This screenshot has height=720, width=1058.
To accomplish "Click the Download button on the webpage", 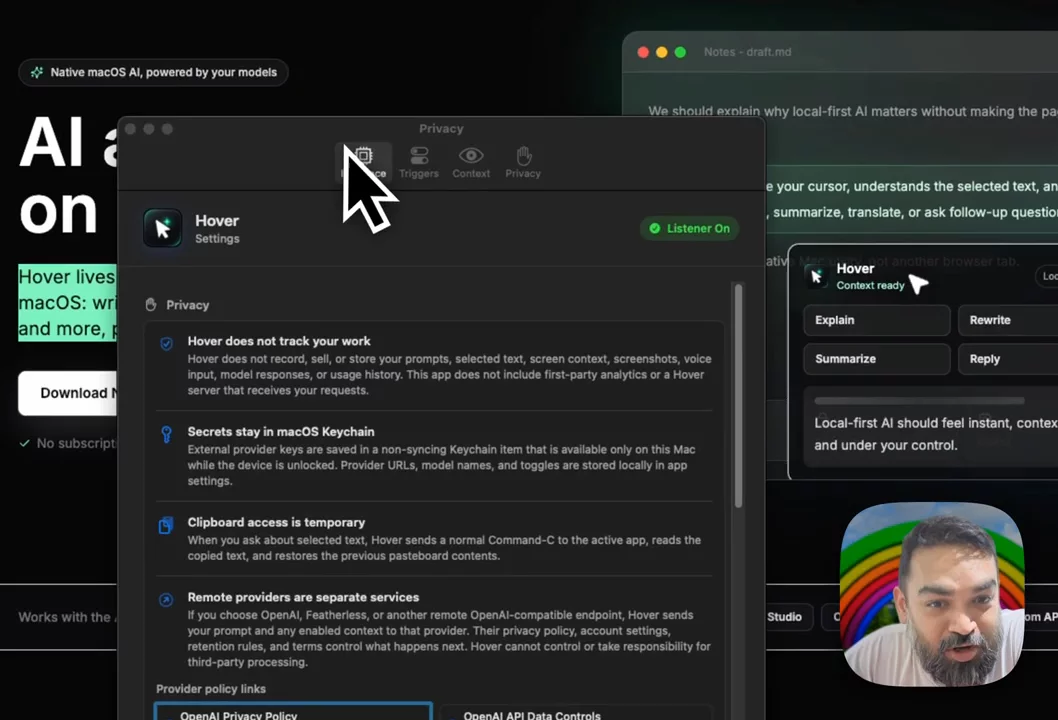I will [68, 393].
